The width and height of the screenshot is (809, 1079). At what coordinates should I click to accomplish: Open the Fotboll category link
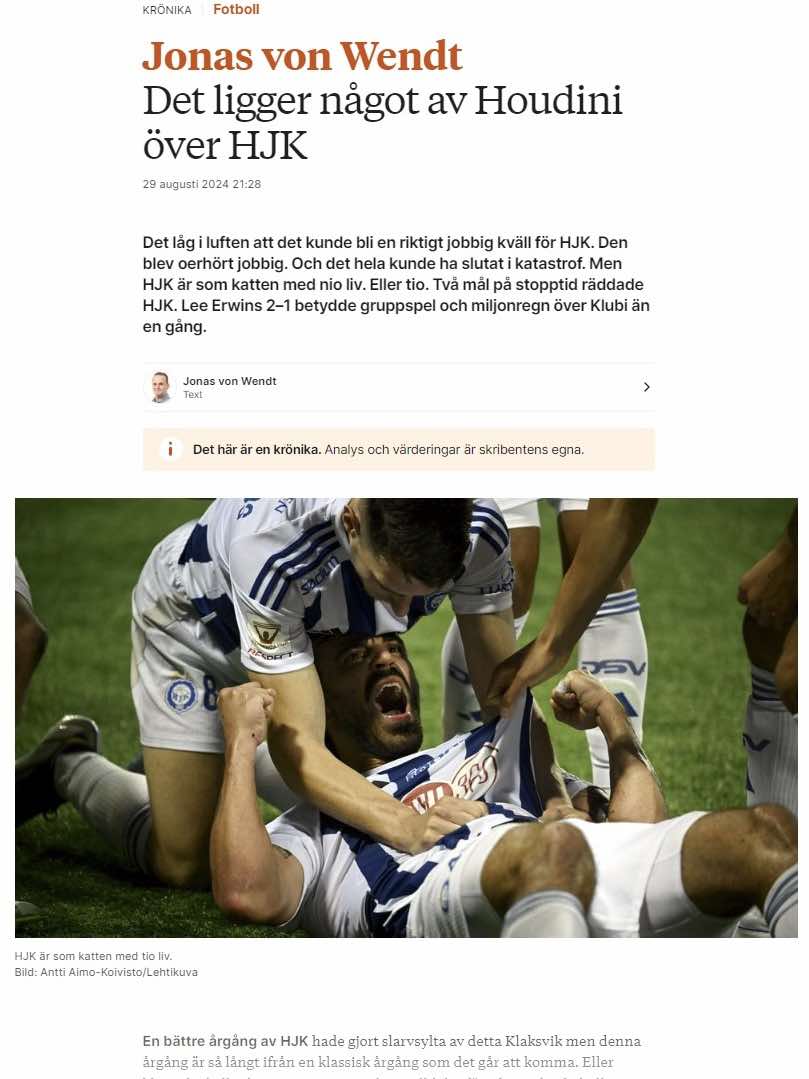(236, 10)
